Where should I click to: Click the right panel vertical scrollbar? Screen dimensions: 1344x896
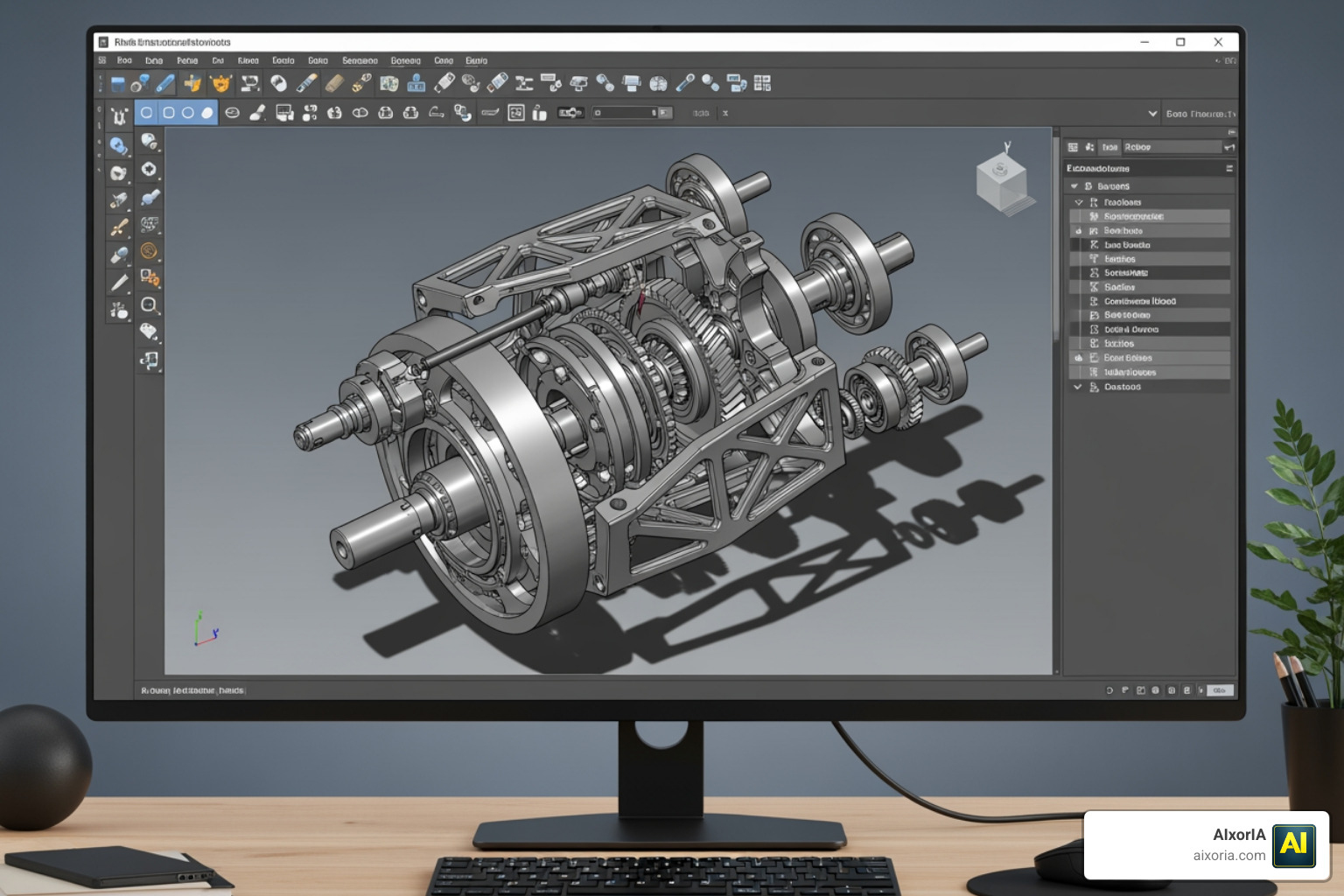[1056, 239]
